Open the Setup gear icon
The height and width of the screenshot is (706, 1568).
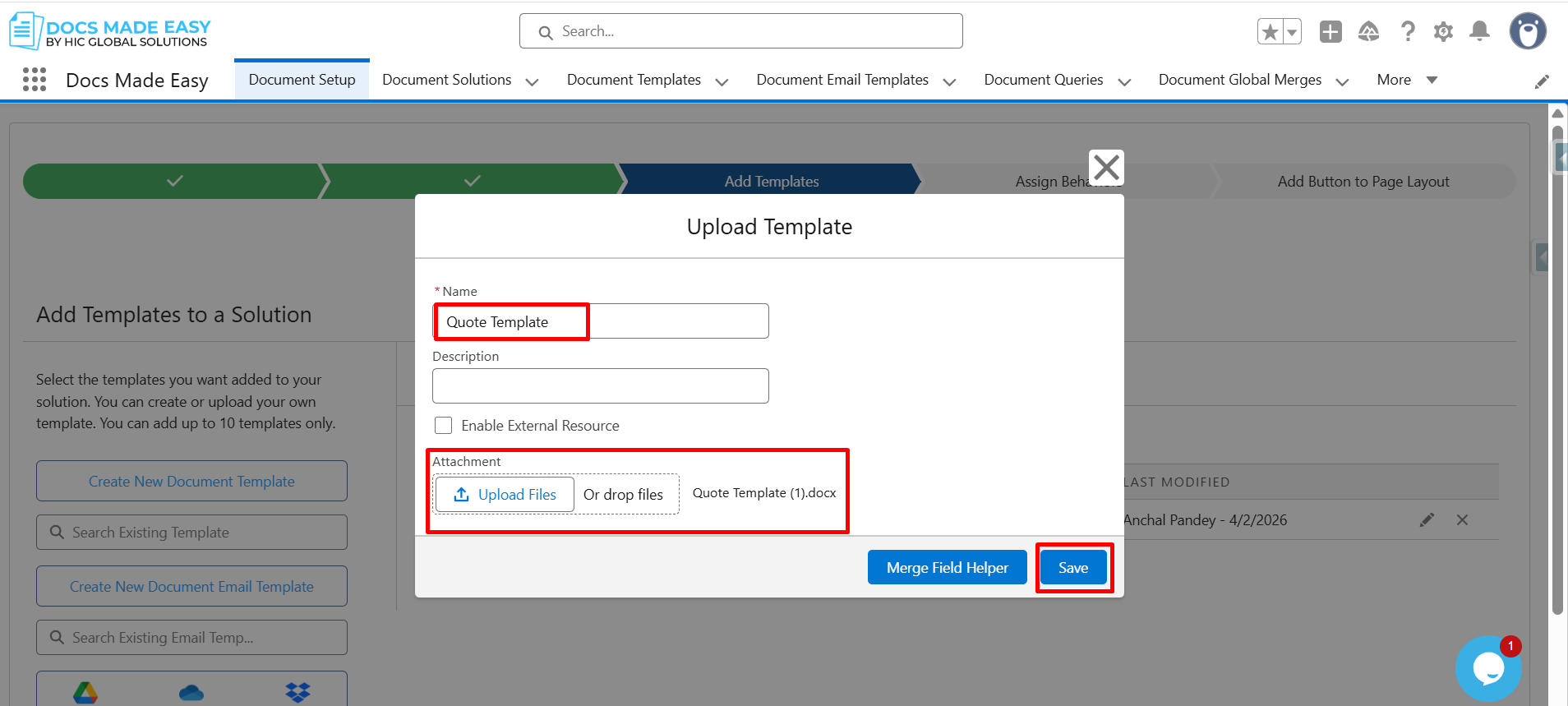pos(1443,32)
